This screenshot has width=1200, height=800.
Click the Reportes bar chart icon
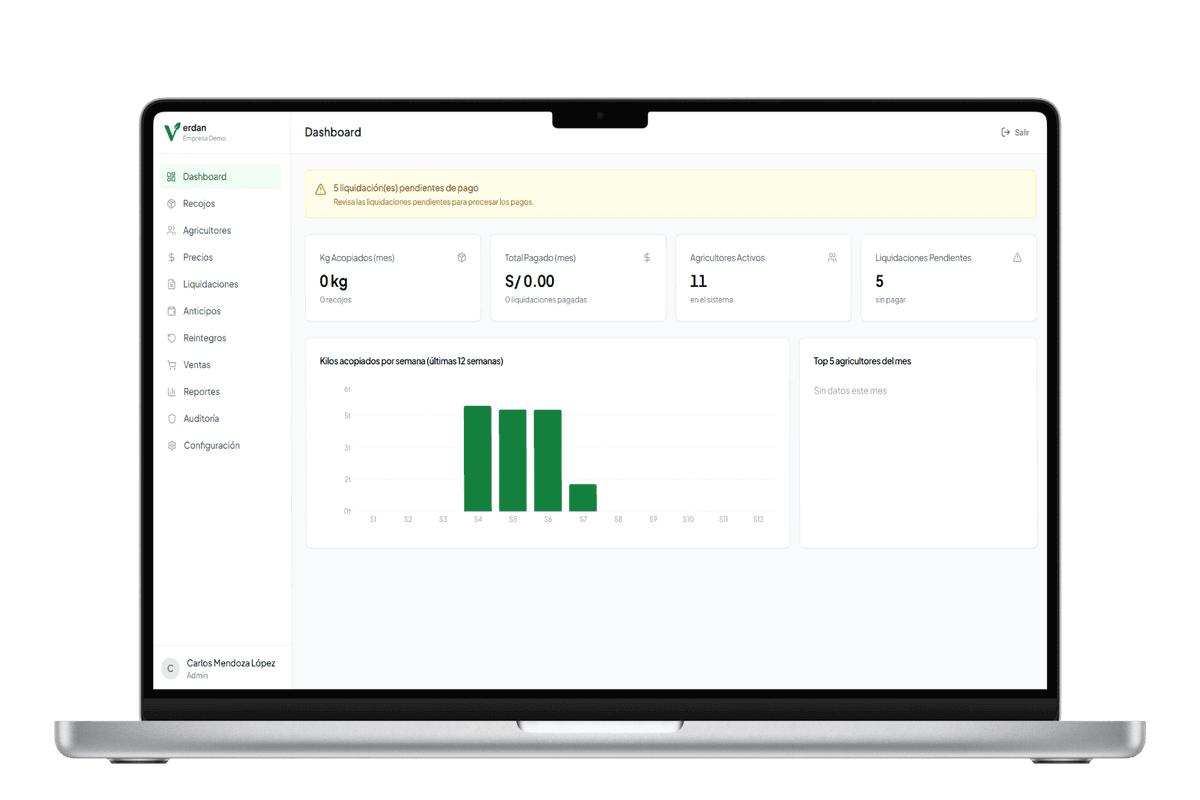coord(171,392)
